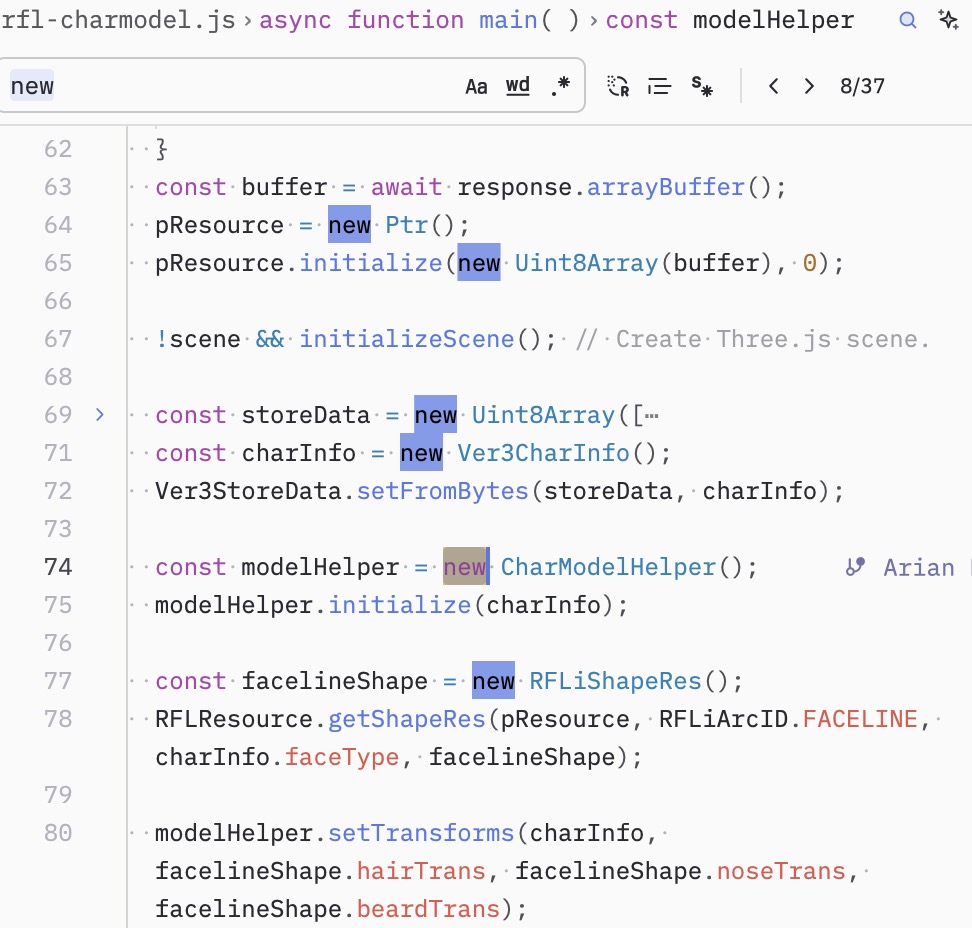Screen dimensions: 972x928
Task: Focus the search field containing 'new'
Action: pos(230,86)
